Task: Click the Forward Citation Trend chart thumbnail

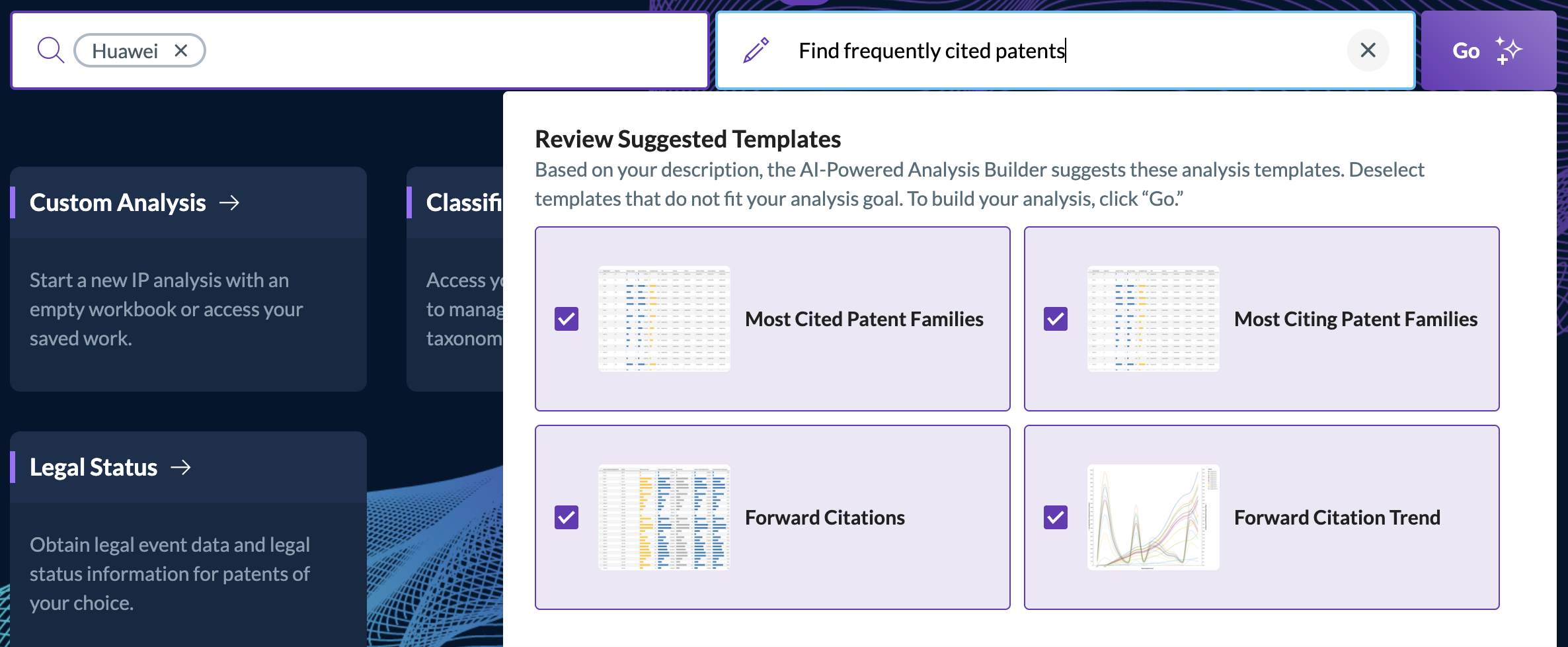Action: [1154, 517]
